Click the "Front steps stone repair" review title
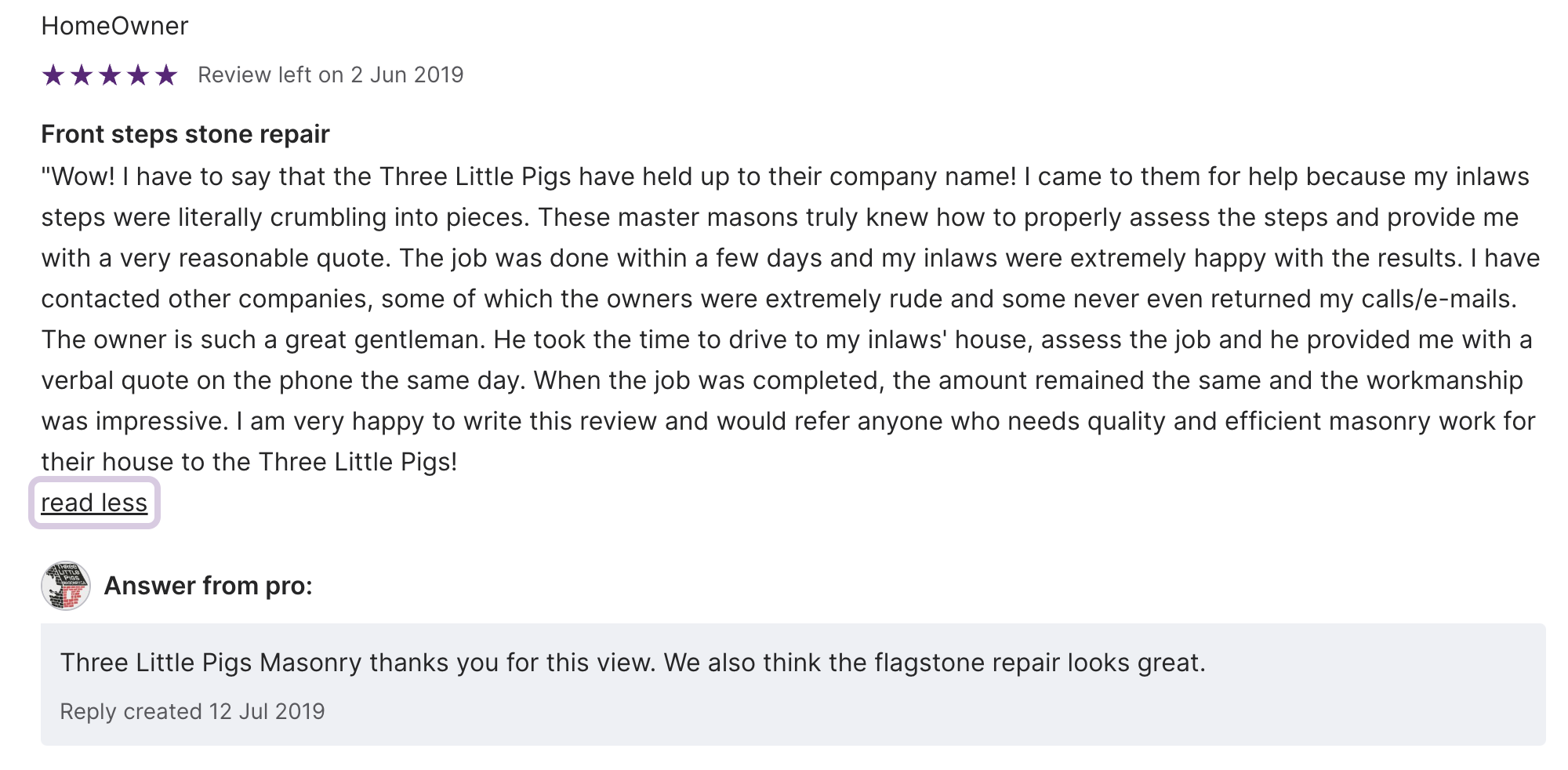Viewport: 1568px width, 770px height. (185, 134)
